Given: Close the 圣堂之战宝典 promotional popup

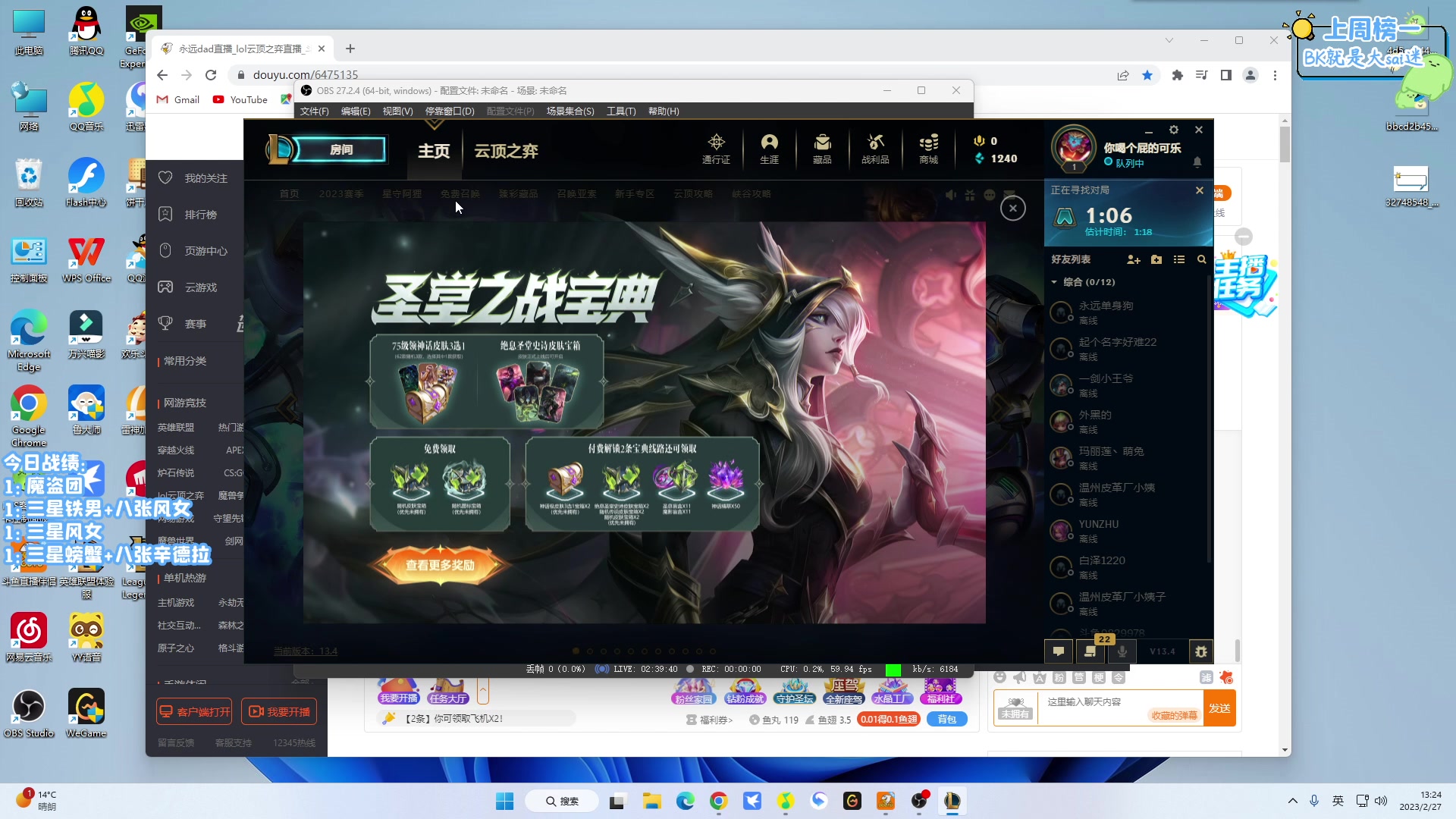Looking at the screenshot, I should tap(1013, 208).
